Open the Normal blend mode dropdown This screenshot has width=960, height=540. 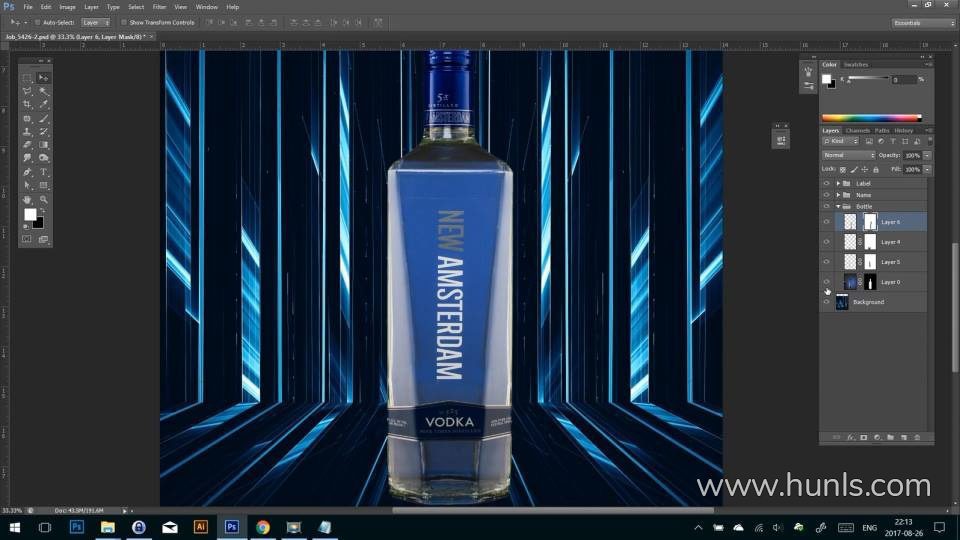(x=848, y=156)
